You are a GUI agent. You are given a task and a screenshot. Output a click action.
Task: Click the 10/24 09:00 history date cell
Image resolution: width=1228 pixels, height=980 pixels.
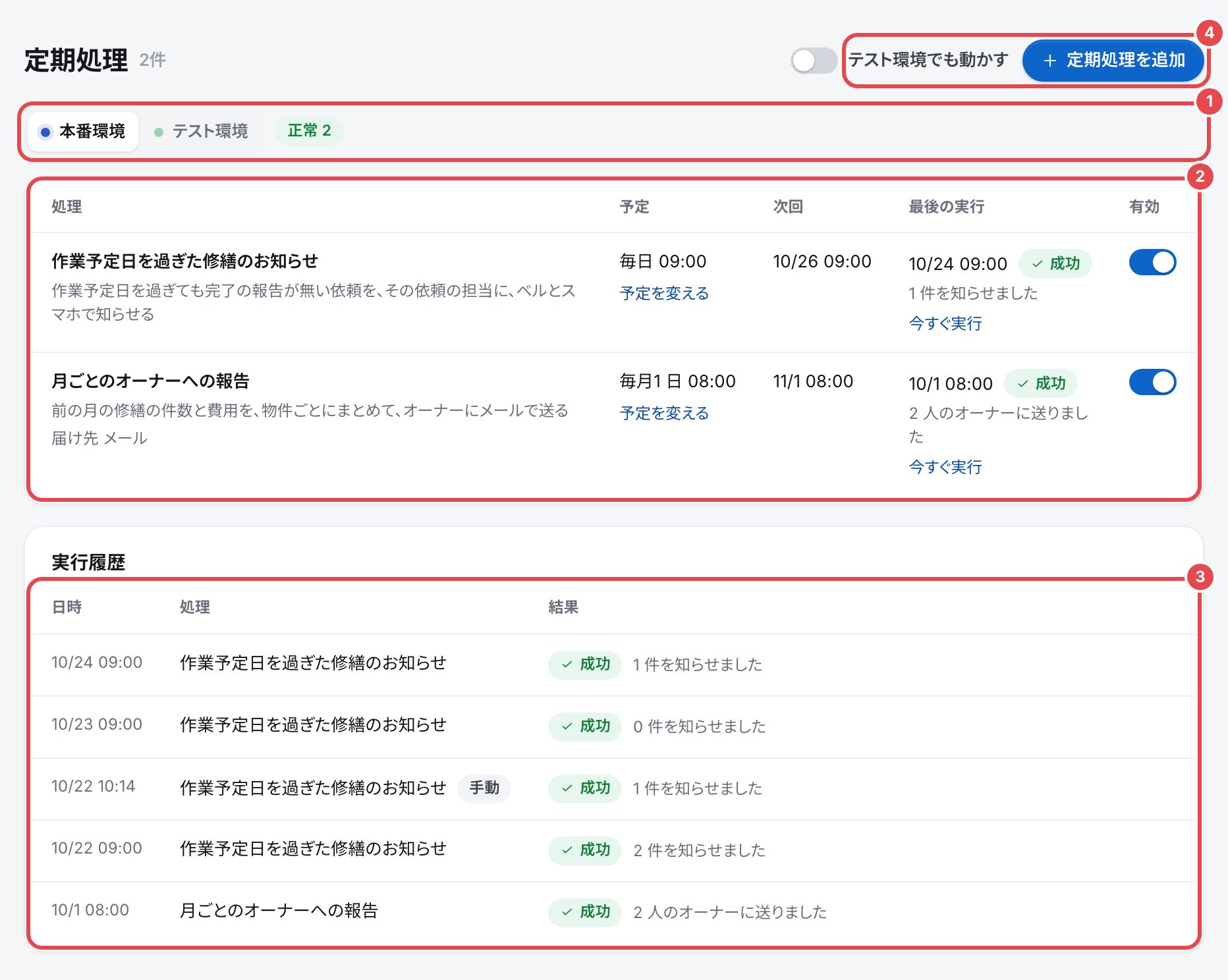[x=97, y=663]
